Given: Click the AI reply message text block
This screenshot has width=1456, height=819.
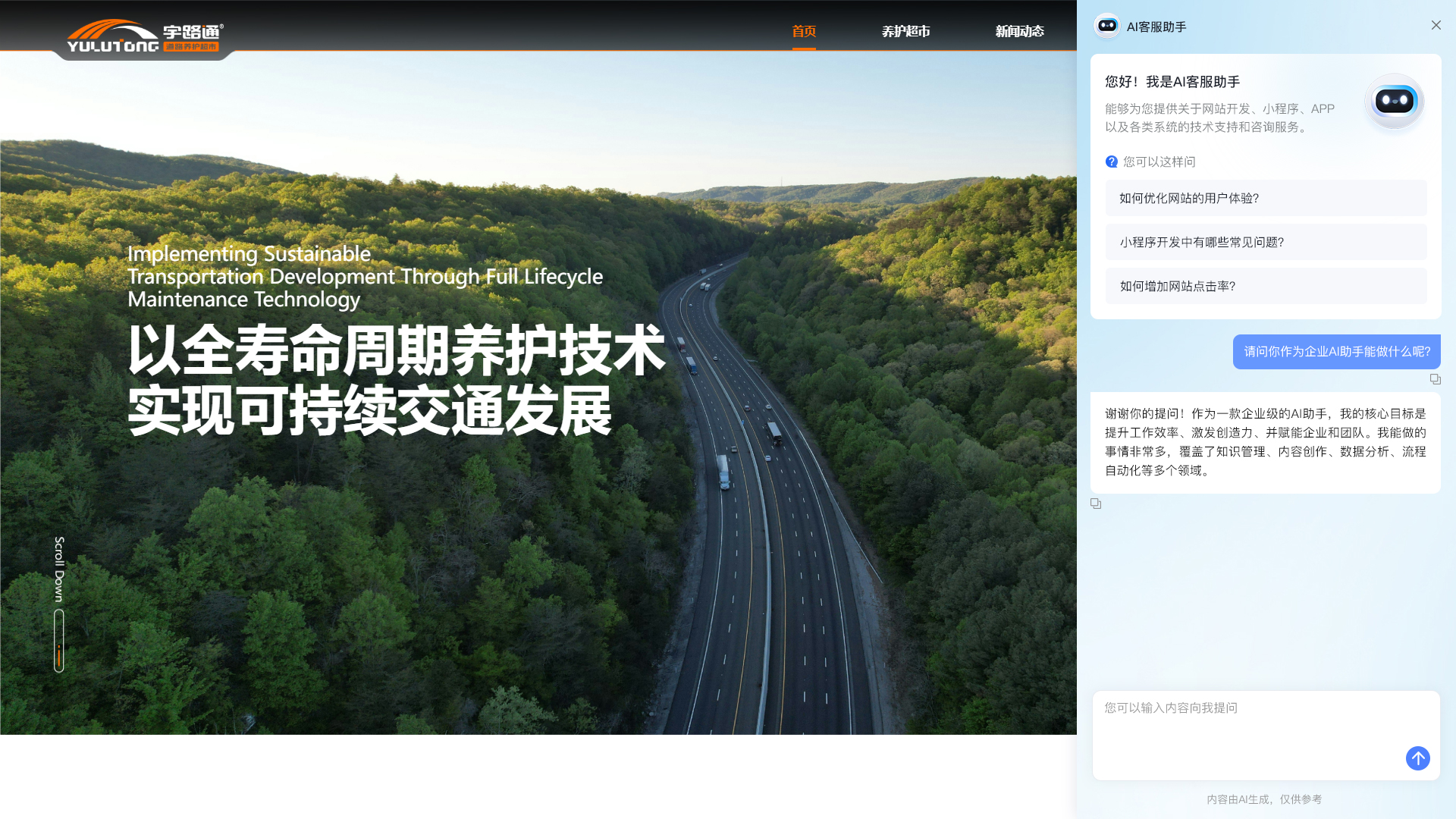Looking at the screenshot, I should point(1265,442).
